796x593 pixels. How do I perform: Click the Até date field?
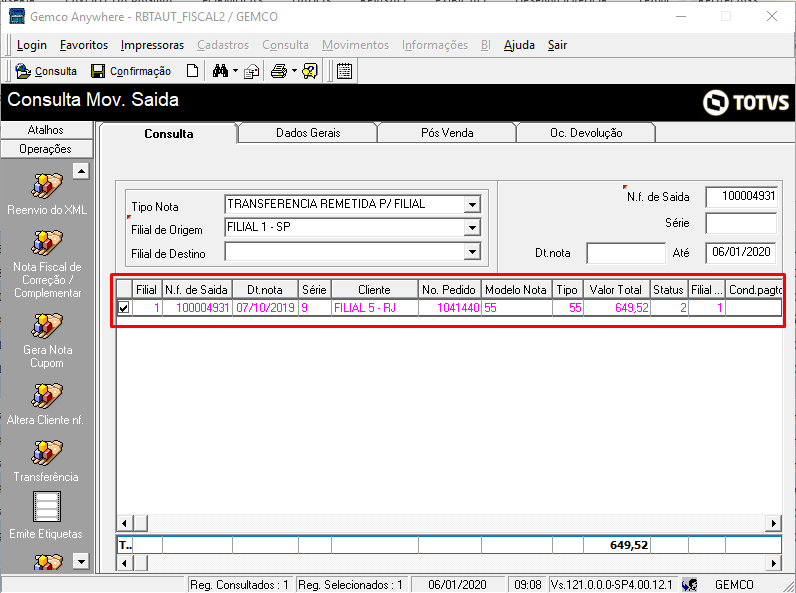pyautogui.click(x=741, y=252)
